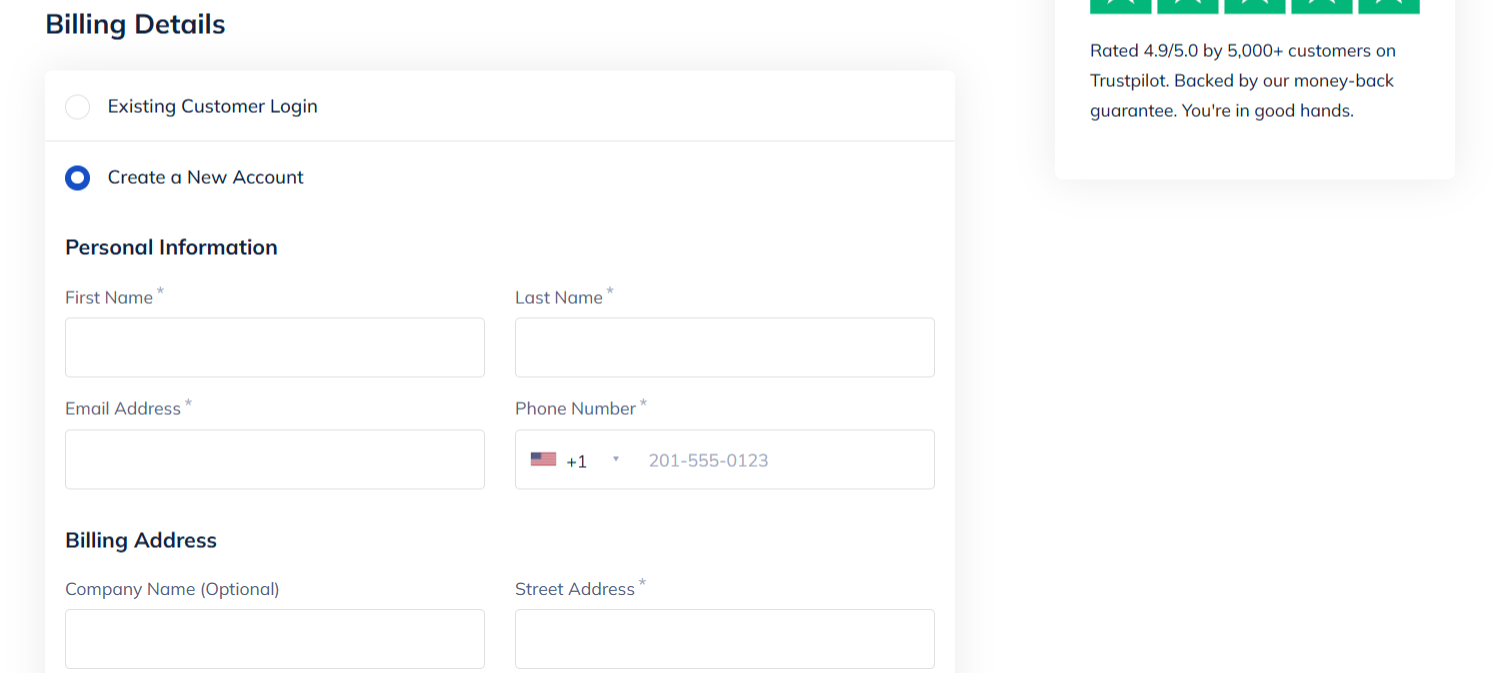Select Existing Customer Login radio button
This screenshot has width=1493, height=673.
(77, 107)
